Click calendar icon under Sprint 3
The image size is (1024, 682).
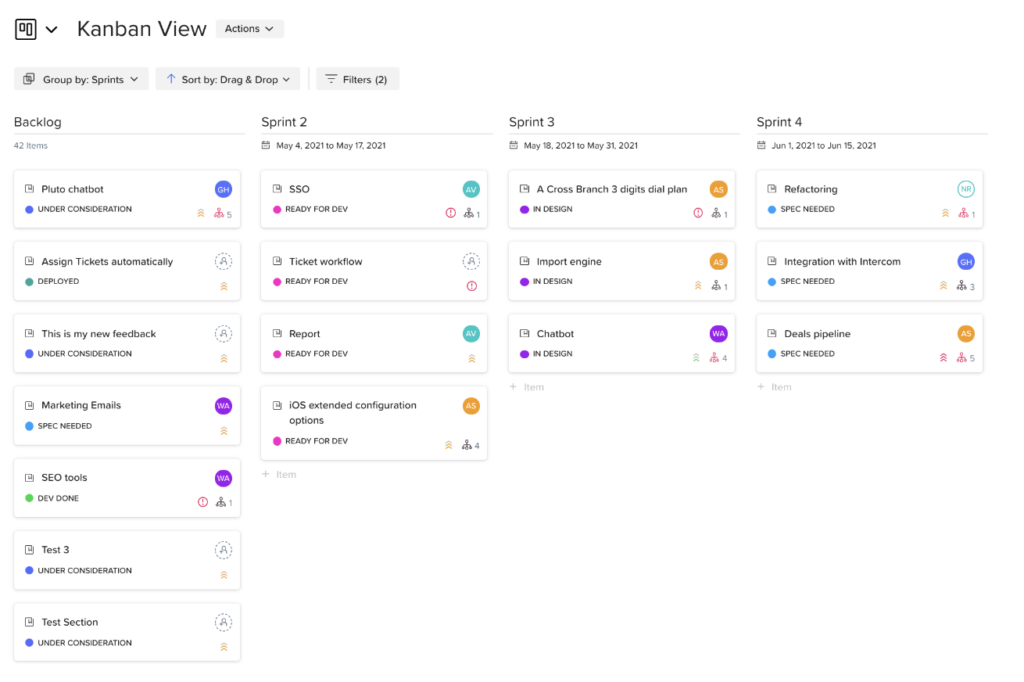pos(514,145)
